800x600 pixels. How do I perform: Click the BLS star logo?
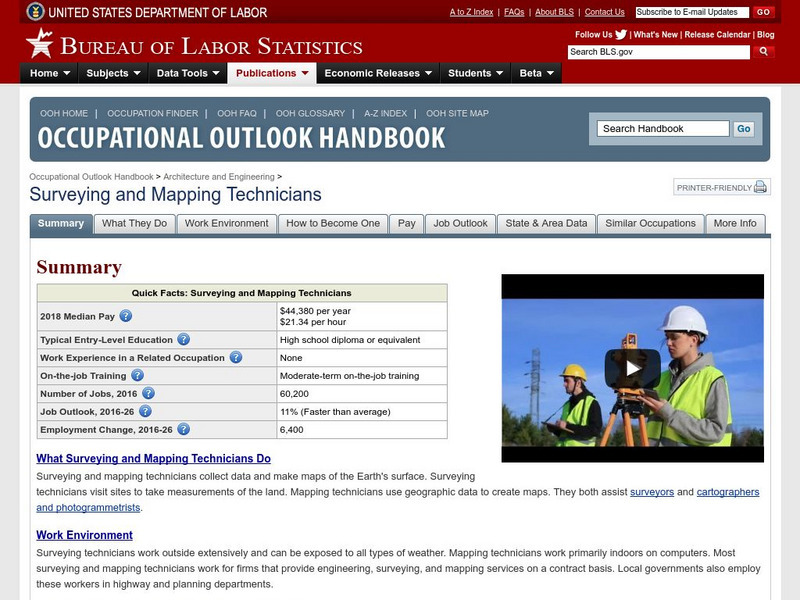point(40,43)
